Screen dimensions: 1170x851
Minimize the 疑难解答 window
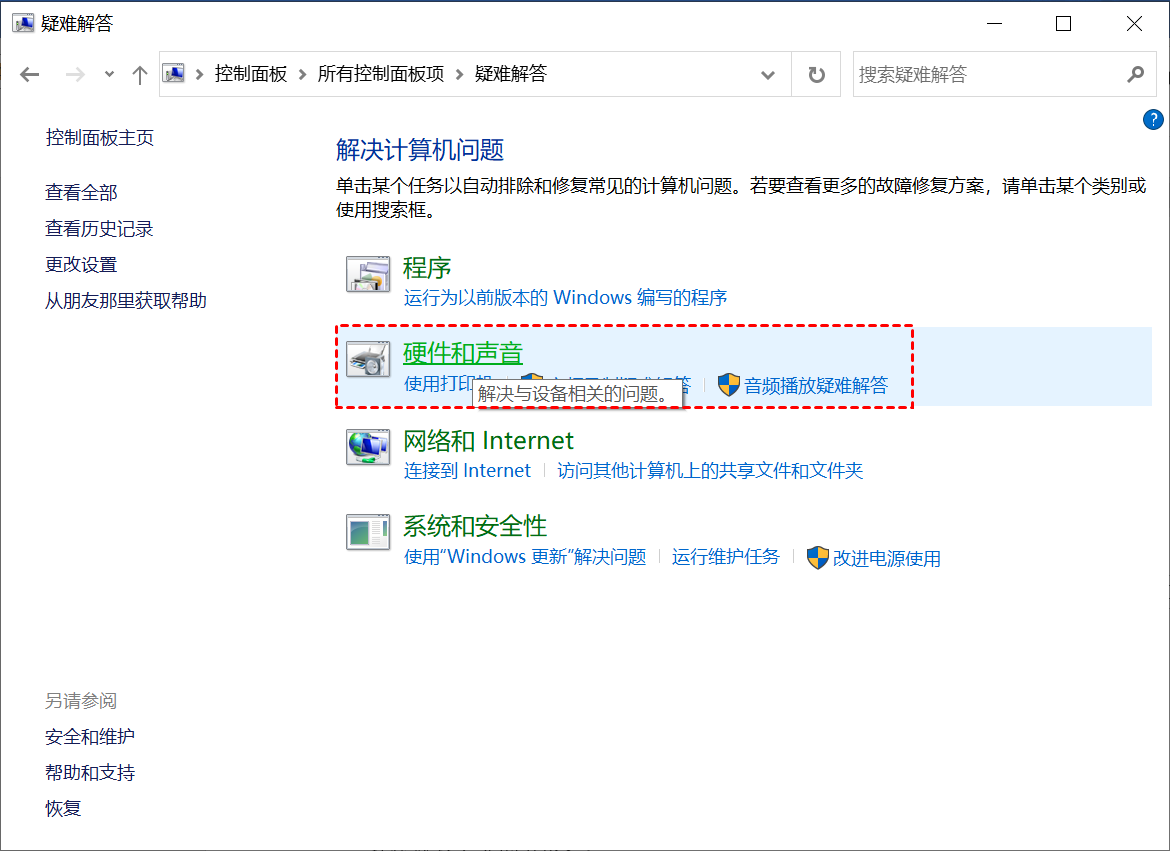[x=994, y=24]
